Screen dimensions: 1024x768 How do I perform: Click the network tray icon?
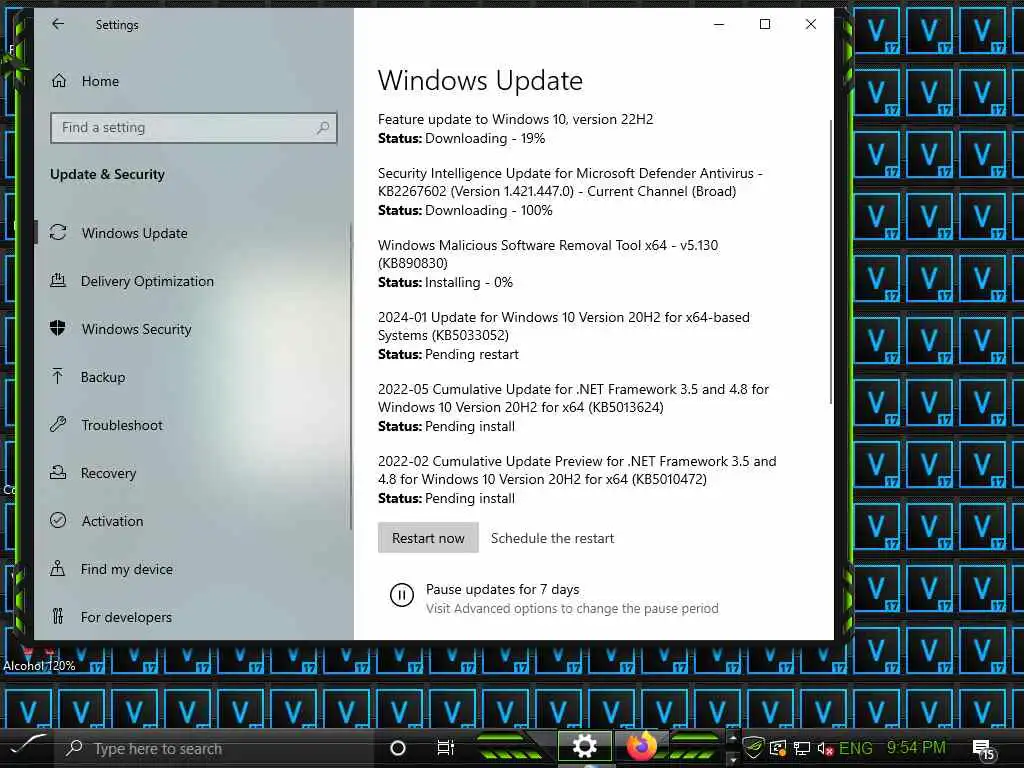point(802,748)
